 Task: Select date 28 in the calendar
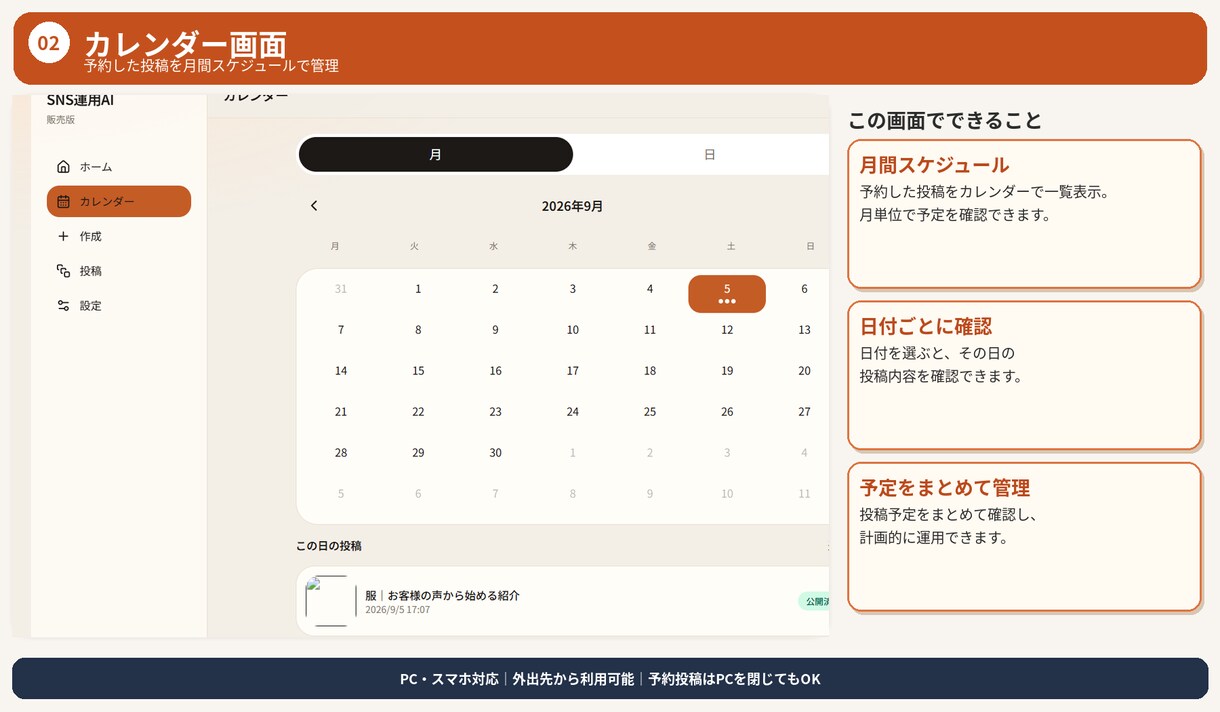(341, 453)
